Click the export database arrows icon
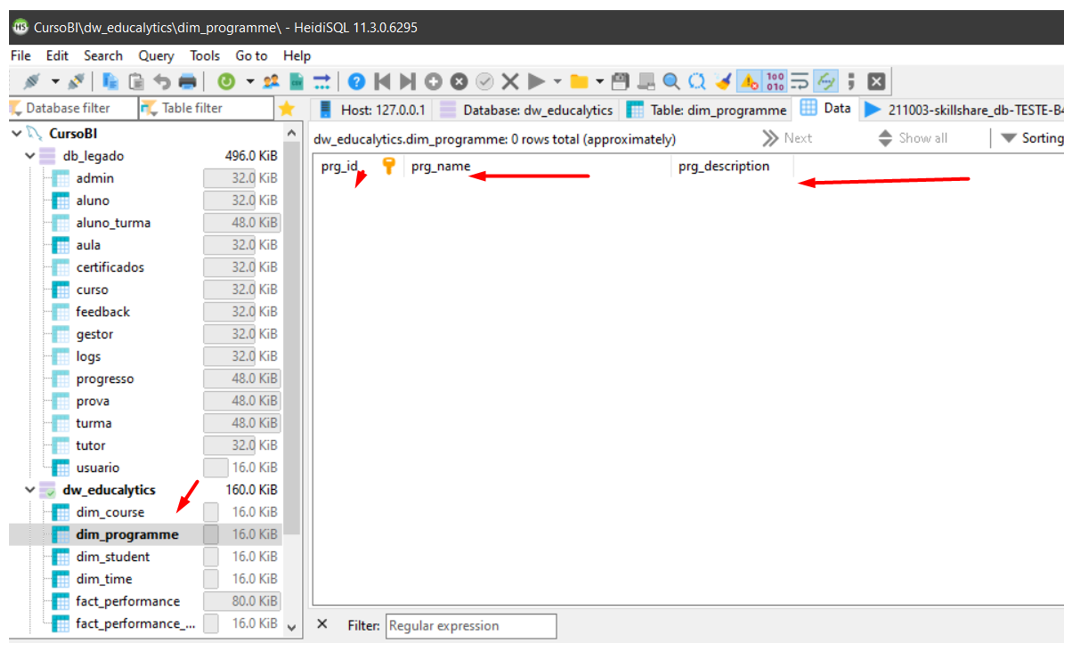 coord(321,81)
